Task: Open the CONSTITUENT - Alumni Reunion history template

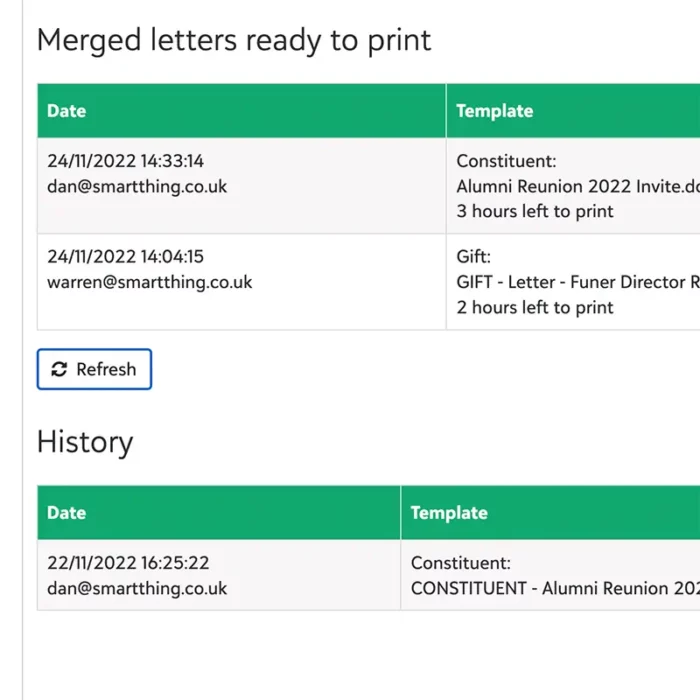Action: pos(555,588)
